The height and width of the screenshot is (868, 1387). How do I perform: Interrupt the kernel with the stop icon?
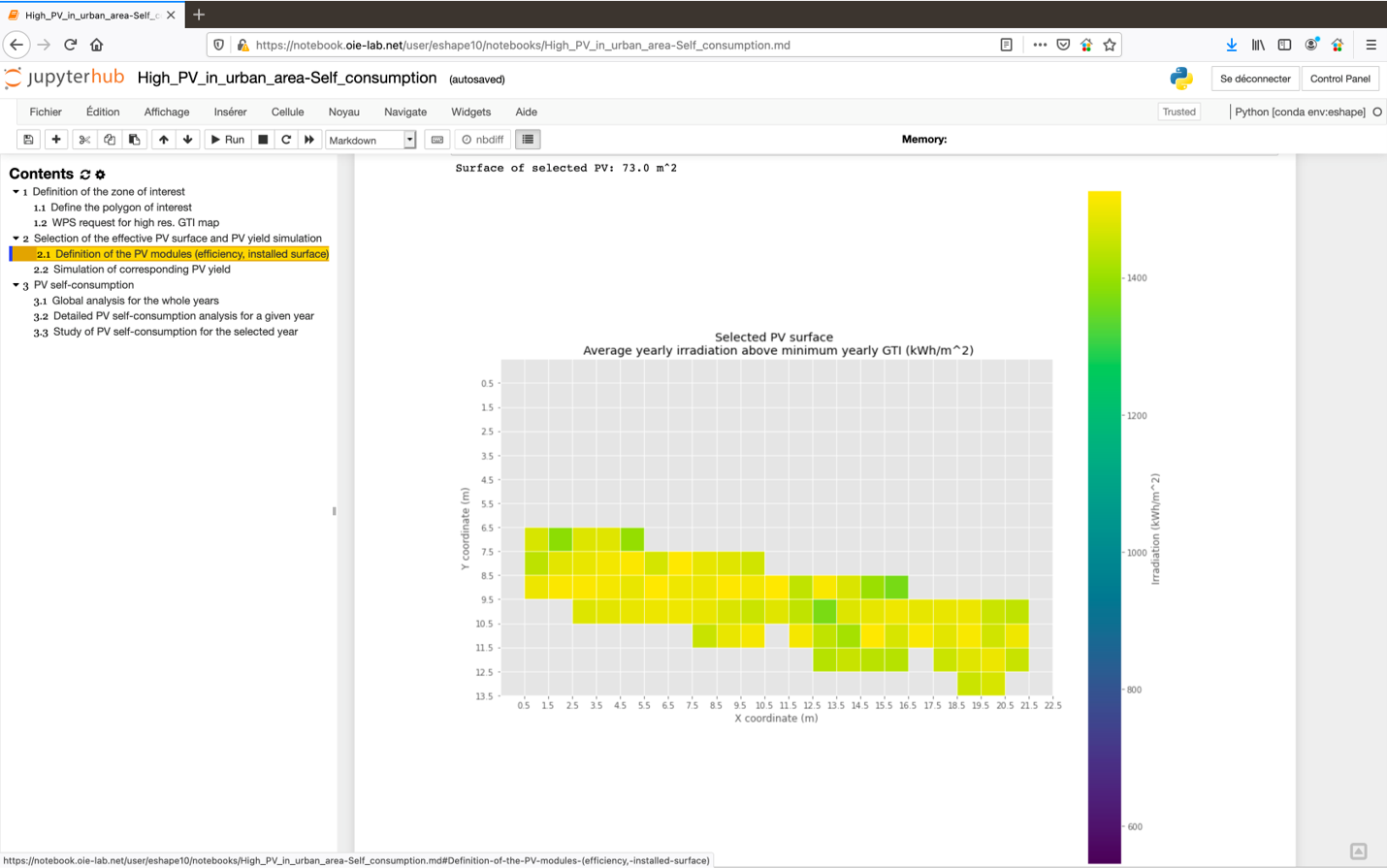[x=261, y=139]
